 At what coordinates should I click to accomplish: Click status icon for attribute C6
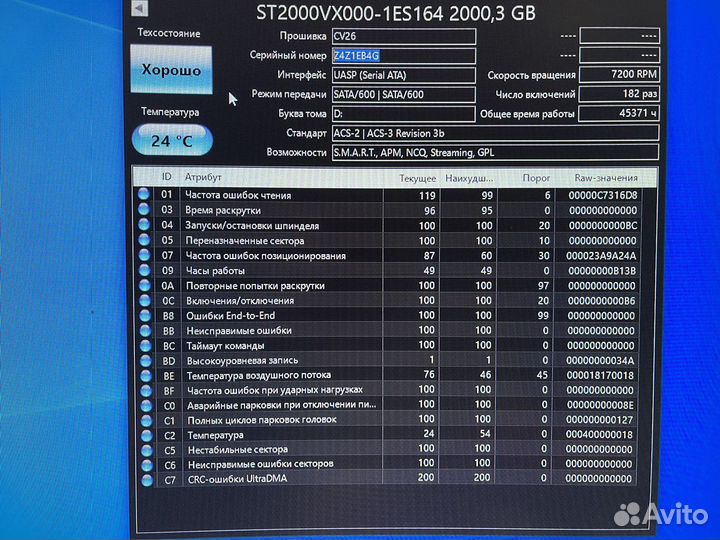click(x=148, y=465)
